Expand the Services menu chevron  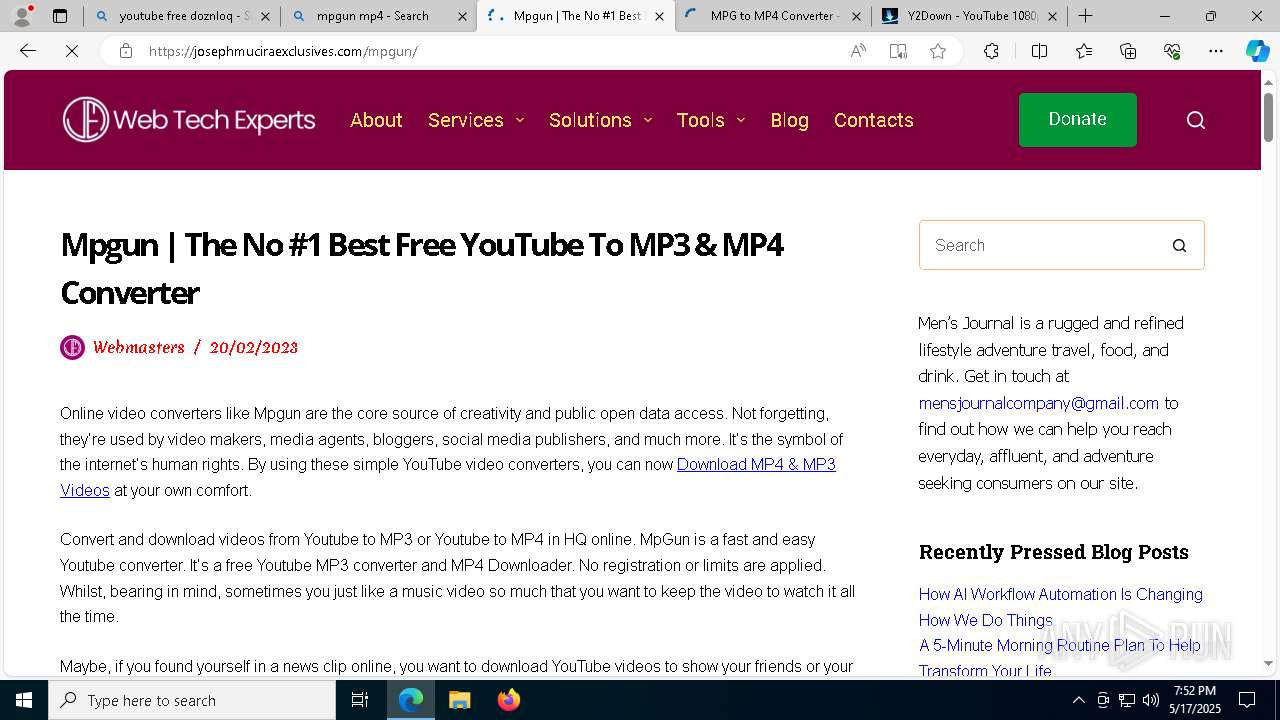pos(520,120)
